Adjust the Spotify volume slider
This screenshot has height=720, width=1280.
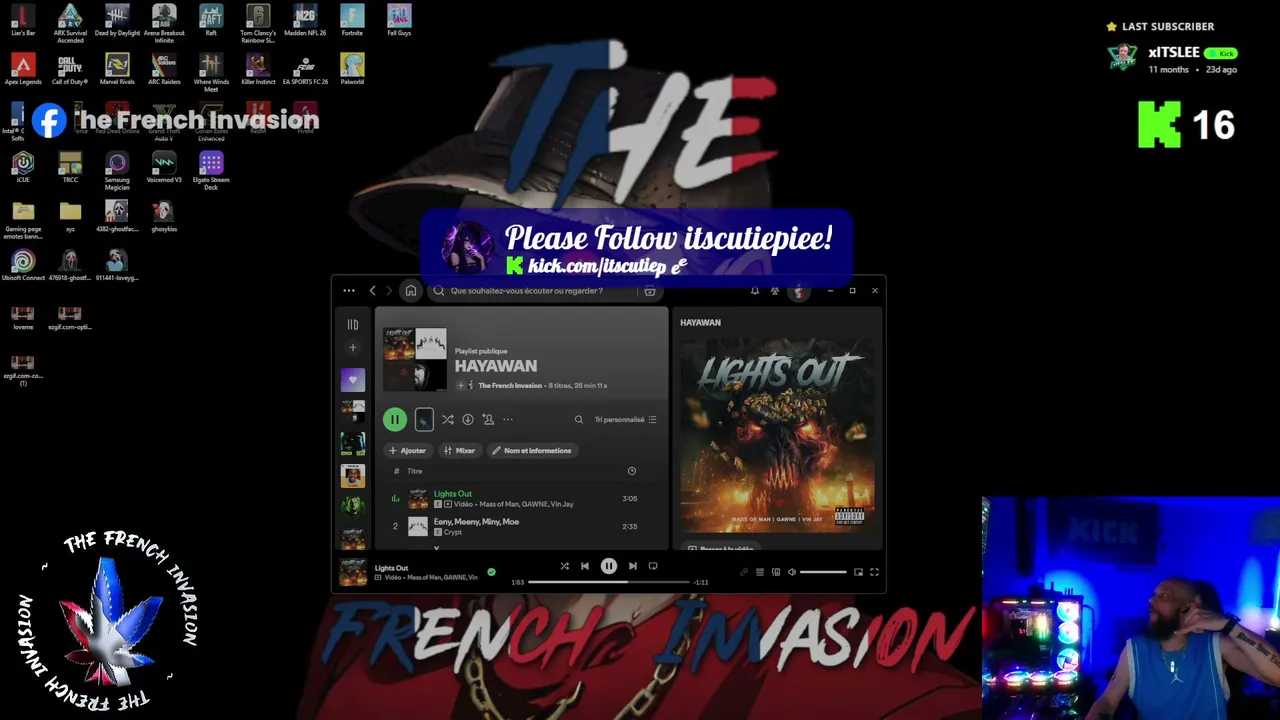823,572
